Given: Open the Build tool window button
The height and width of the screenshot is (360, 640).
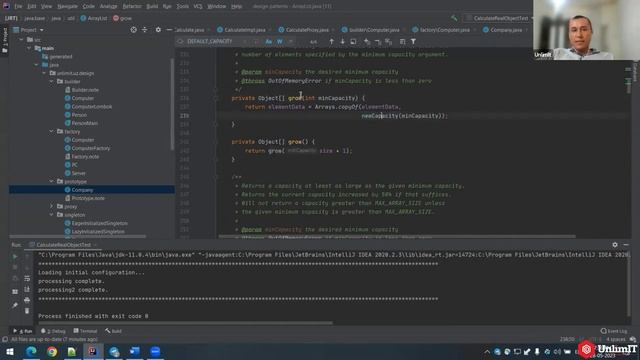Looking at the screenshot, I should 113,331.
